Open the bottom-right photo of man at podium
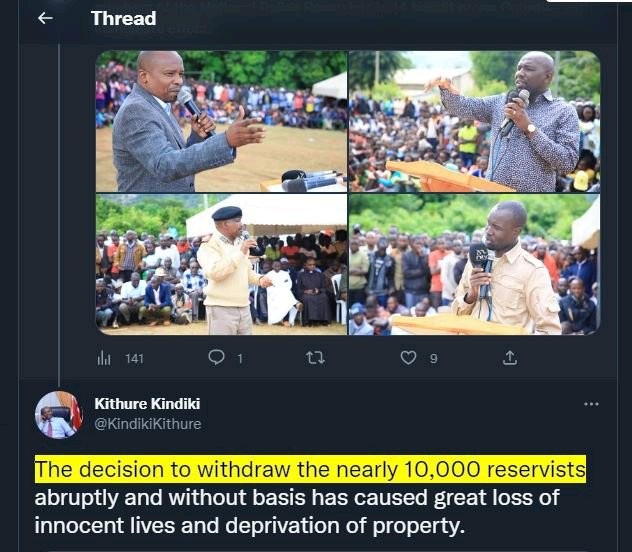This screenshot has height=552, width=632. (474, 264)
